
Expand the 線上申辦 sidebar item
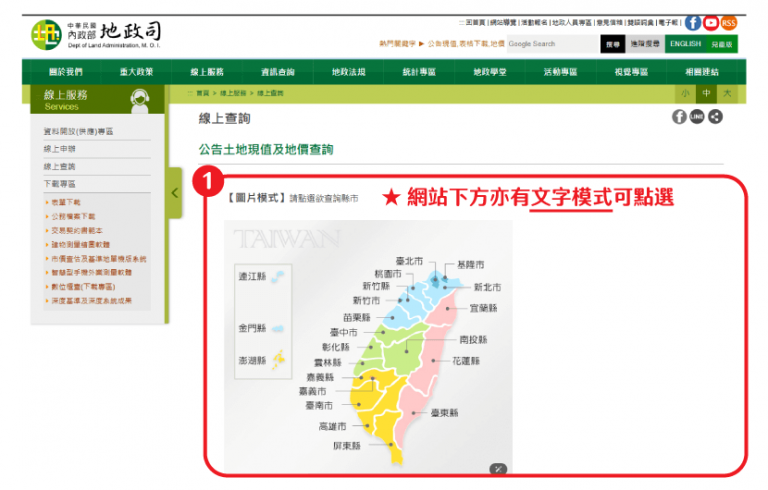[59, 149]
